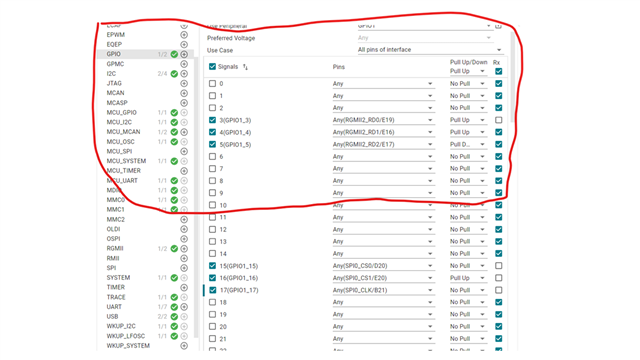The height and width of the screenshot is (360, 640).
Task: Click the plus icon in the UART row
Action: coord(184,307)
